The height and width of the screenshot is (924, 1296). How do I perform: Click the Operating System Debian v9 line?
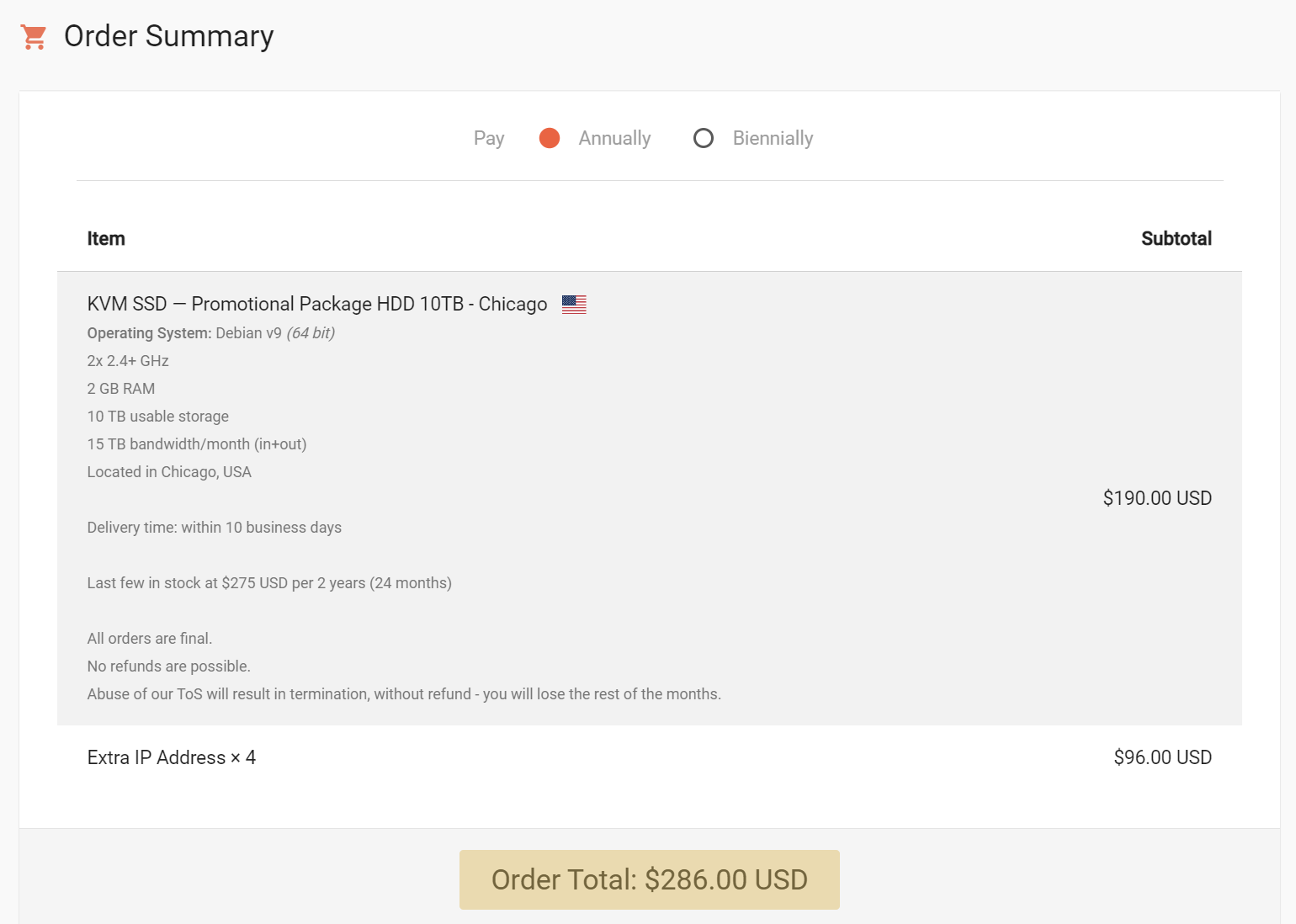pyautogui.click(x=210, y=333)
